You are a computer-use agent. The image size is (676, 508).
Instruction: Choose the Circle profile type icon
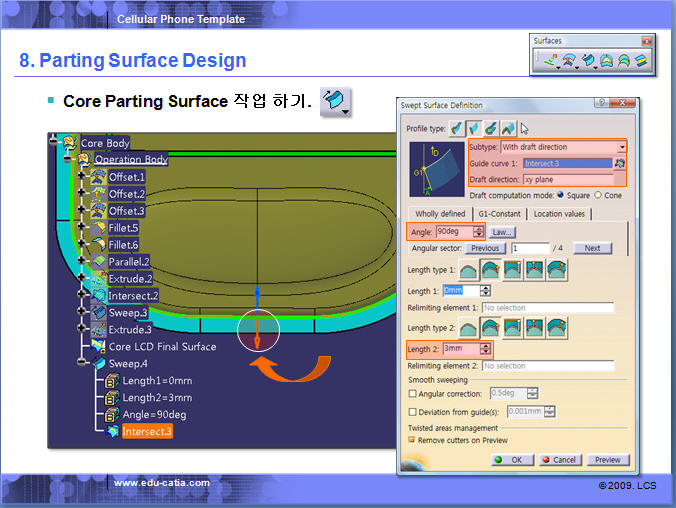(x=491, y=128)
